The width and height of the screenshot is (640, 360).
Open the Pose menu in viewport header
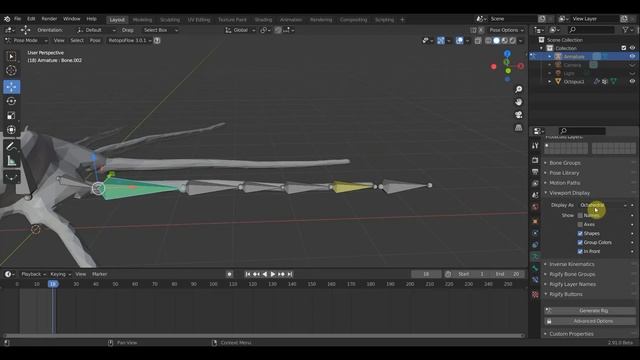pyautogui.click(x=95, y=40)
